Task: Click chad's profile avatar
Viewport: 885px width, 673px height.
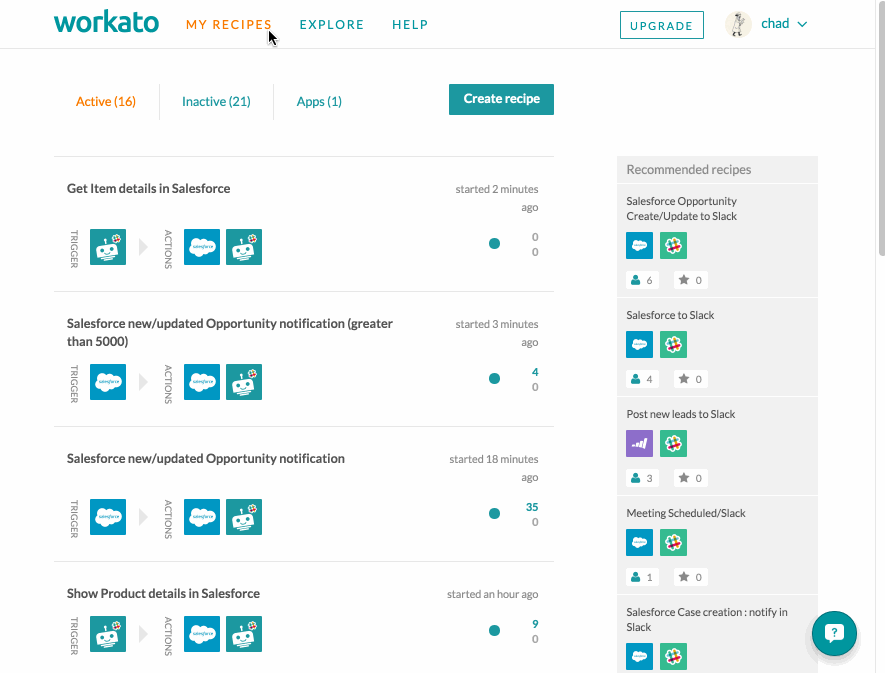Action: tap(738, 24)
